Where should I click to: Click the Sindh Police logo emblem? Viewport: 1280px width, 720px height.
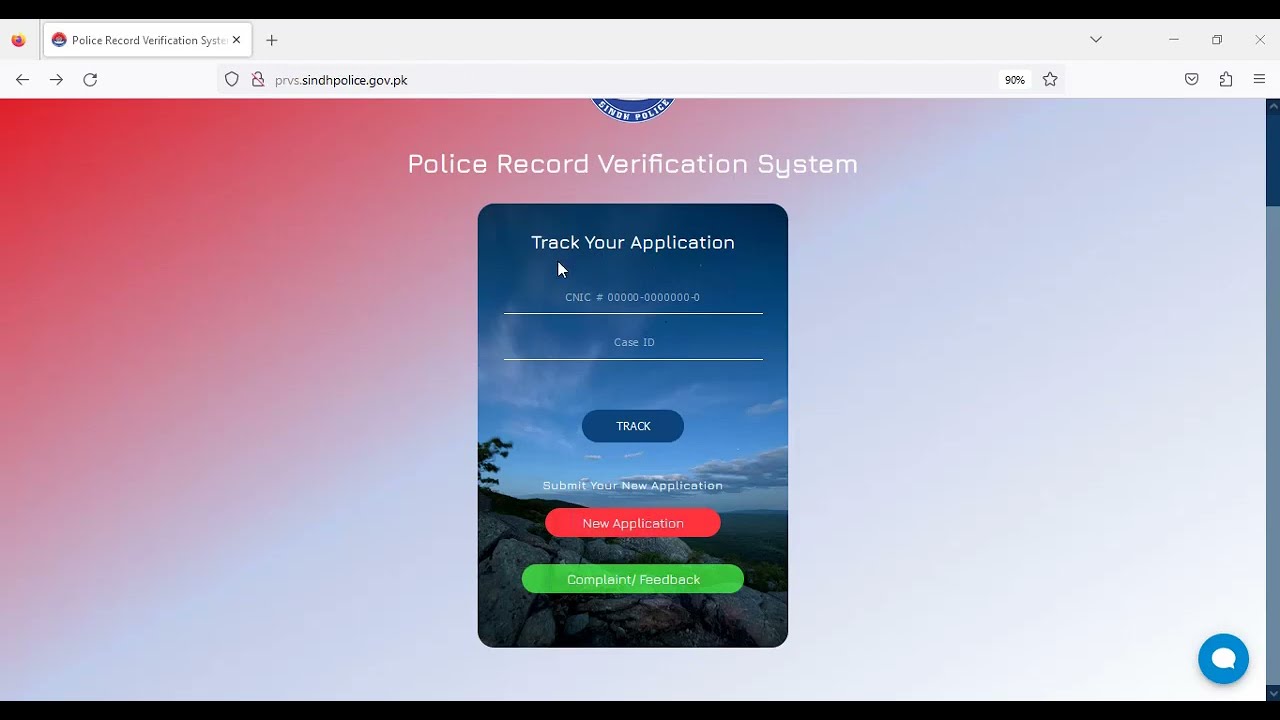(633, 110)
